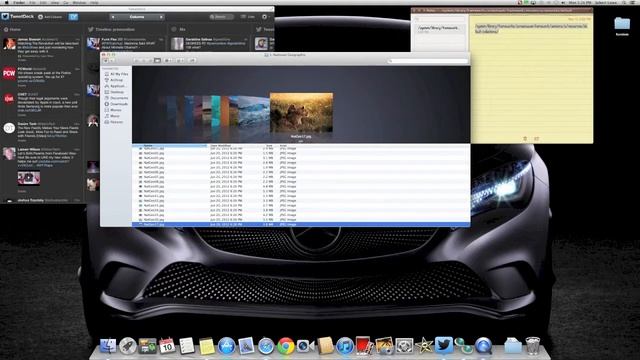Select the blue folder on the desktop
The height and width of the screenshot is (360, 640).
622,24
